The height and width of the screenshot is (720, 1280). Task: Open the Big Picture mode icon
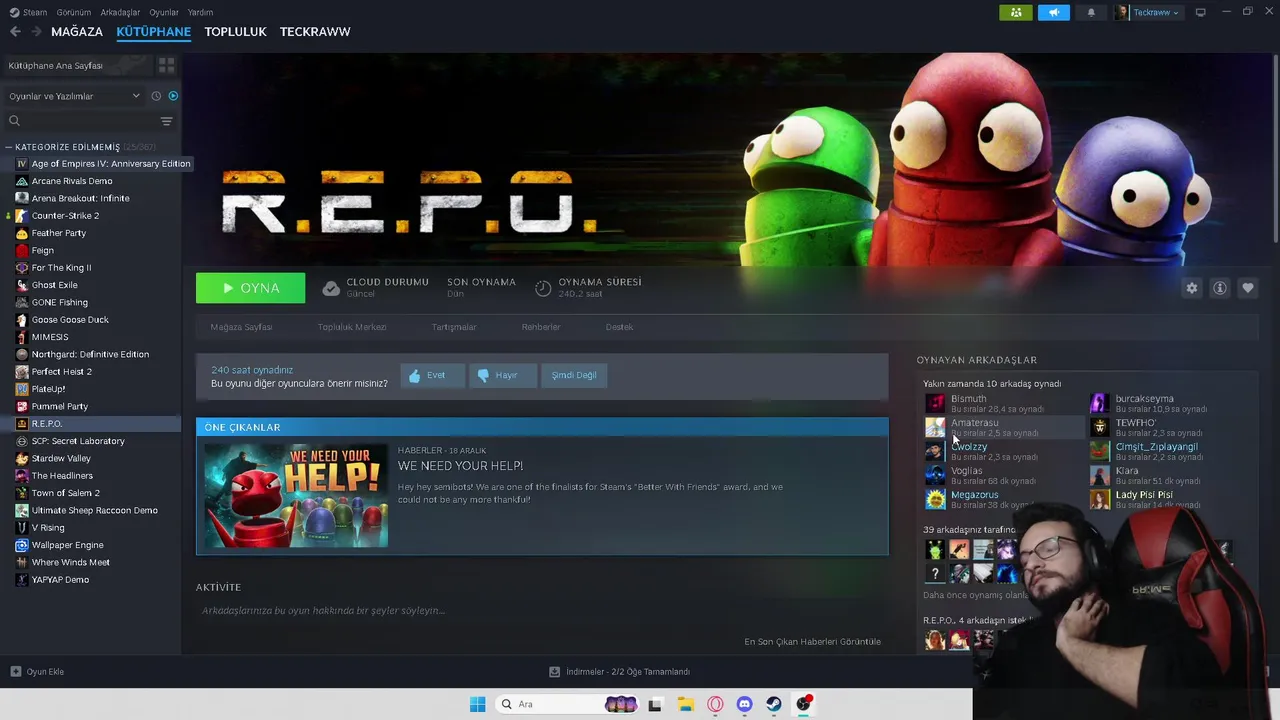click(x=1200, y=12)
